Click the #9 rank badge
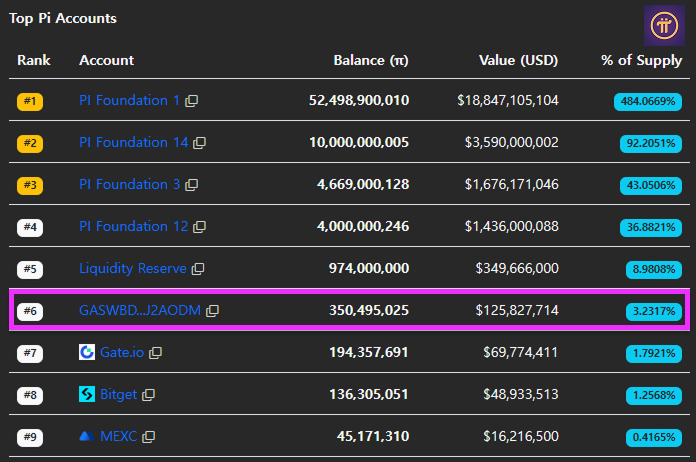Image resolution: width=696 pixels, height=462 pixels. pyautogui.click(x=30, y=438)
